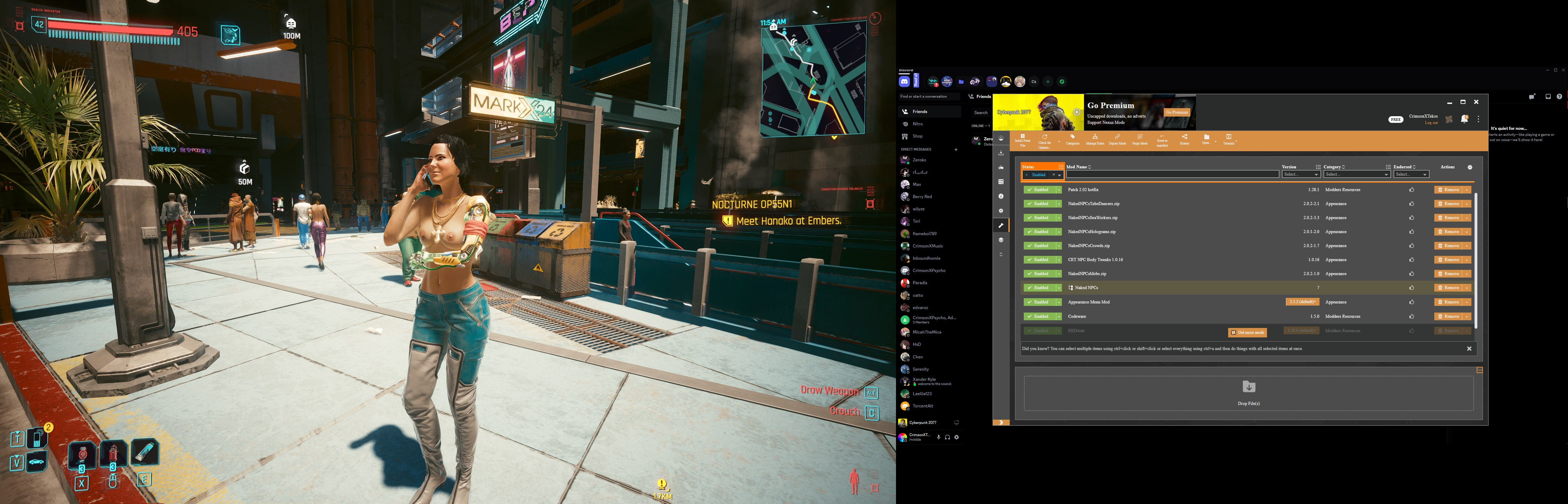
Task: Expand Remove options arrow for Codeware
Action: point(1467,316)
